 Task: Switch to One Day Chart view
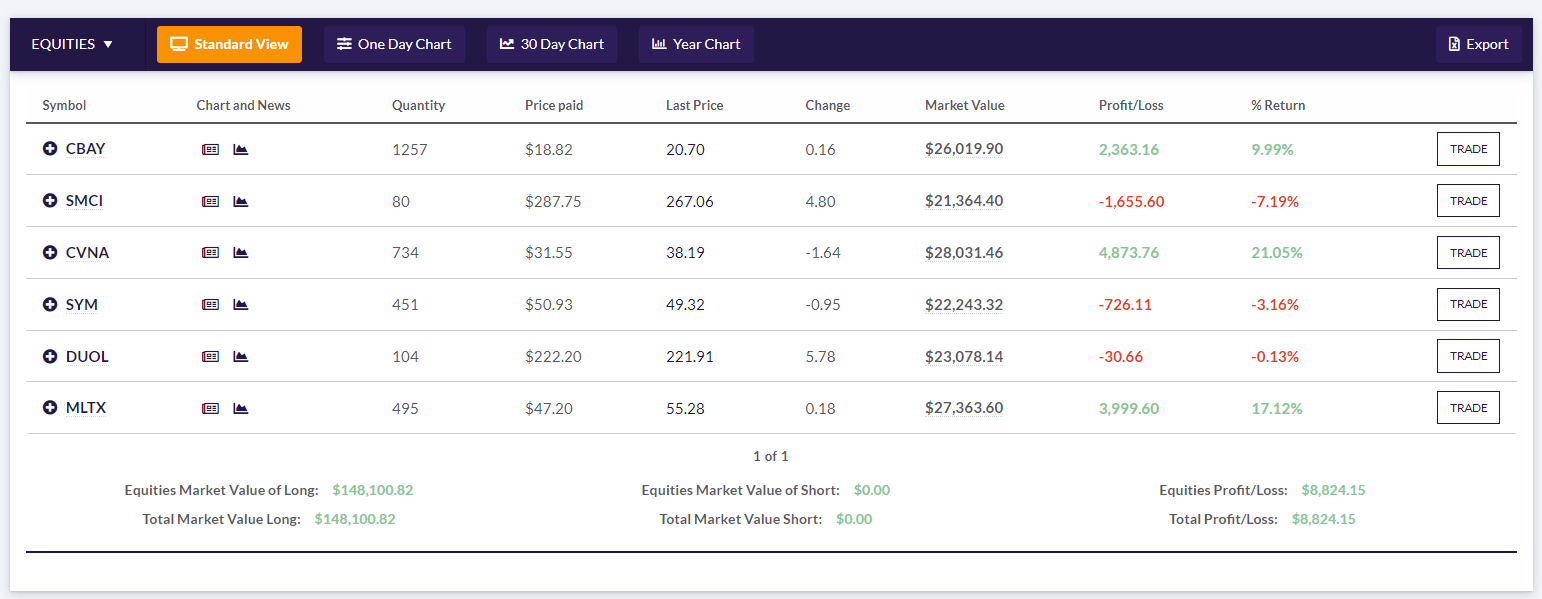pos(394,44)
